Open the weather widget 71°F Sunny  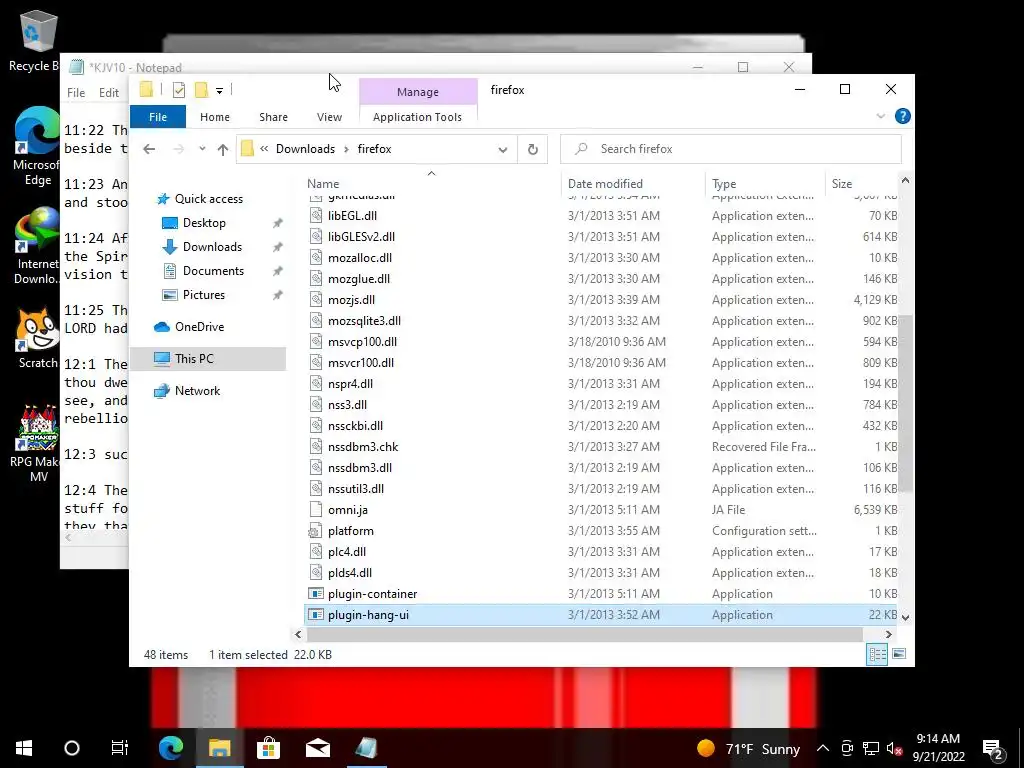point(748,748)
